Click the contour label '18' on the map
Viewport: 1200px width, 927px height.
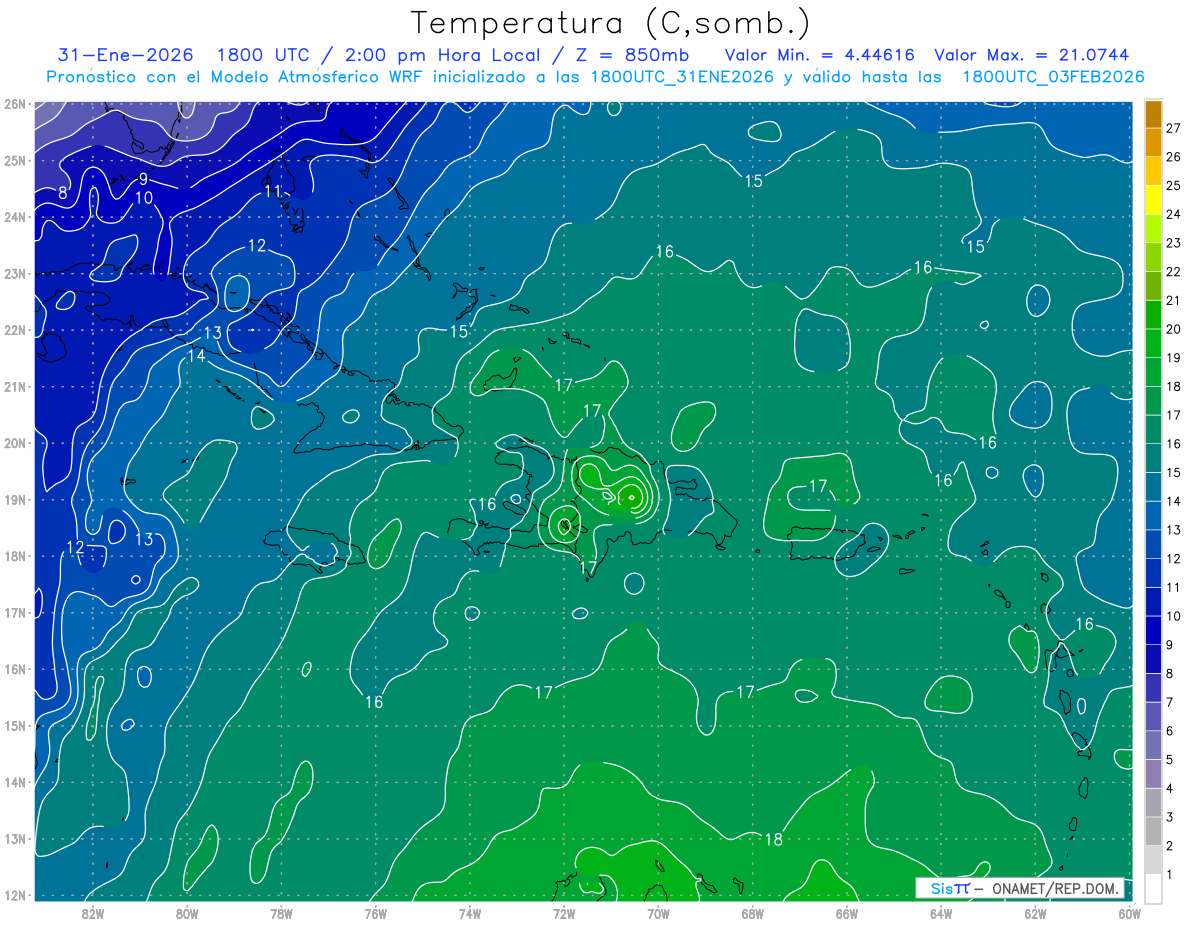coord(773,839)
